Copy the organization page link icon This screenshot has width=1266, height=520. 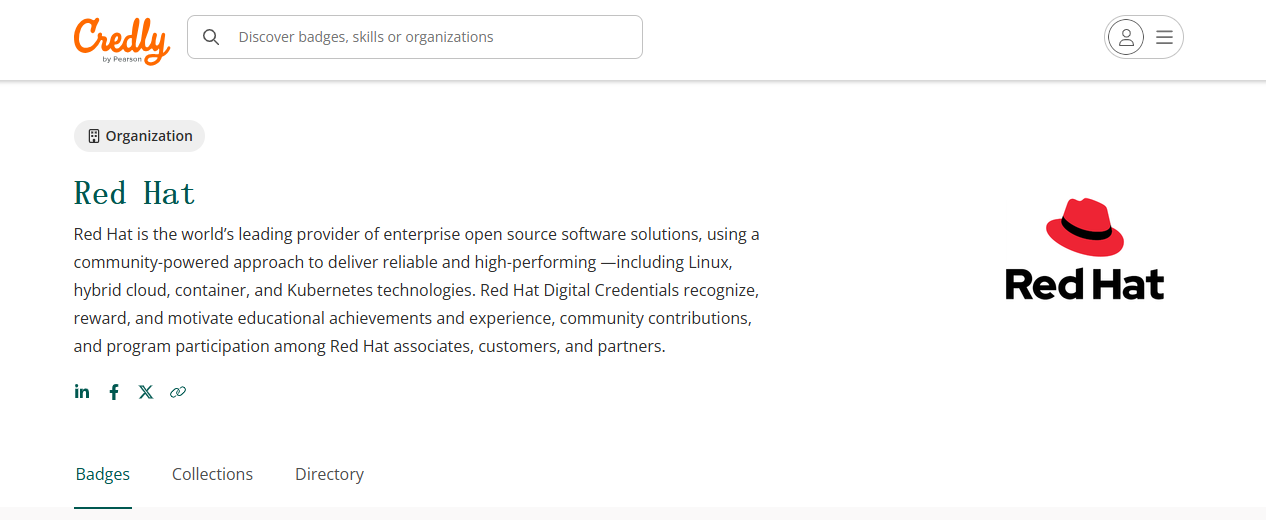pyautogui.click(x=178, y=392)
